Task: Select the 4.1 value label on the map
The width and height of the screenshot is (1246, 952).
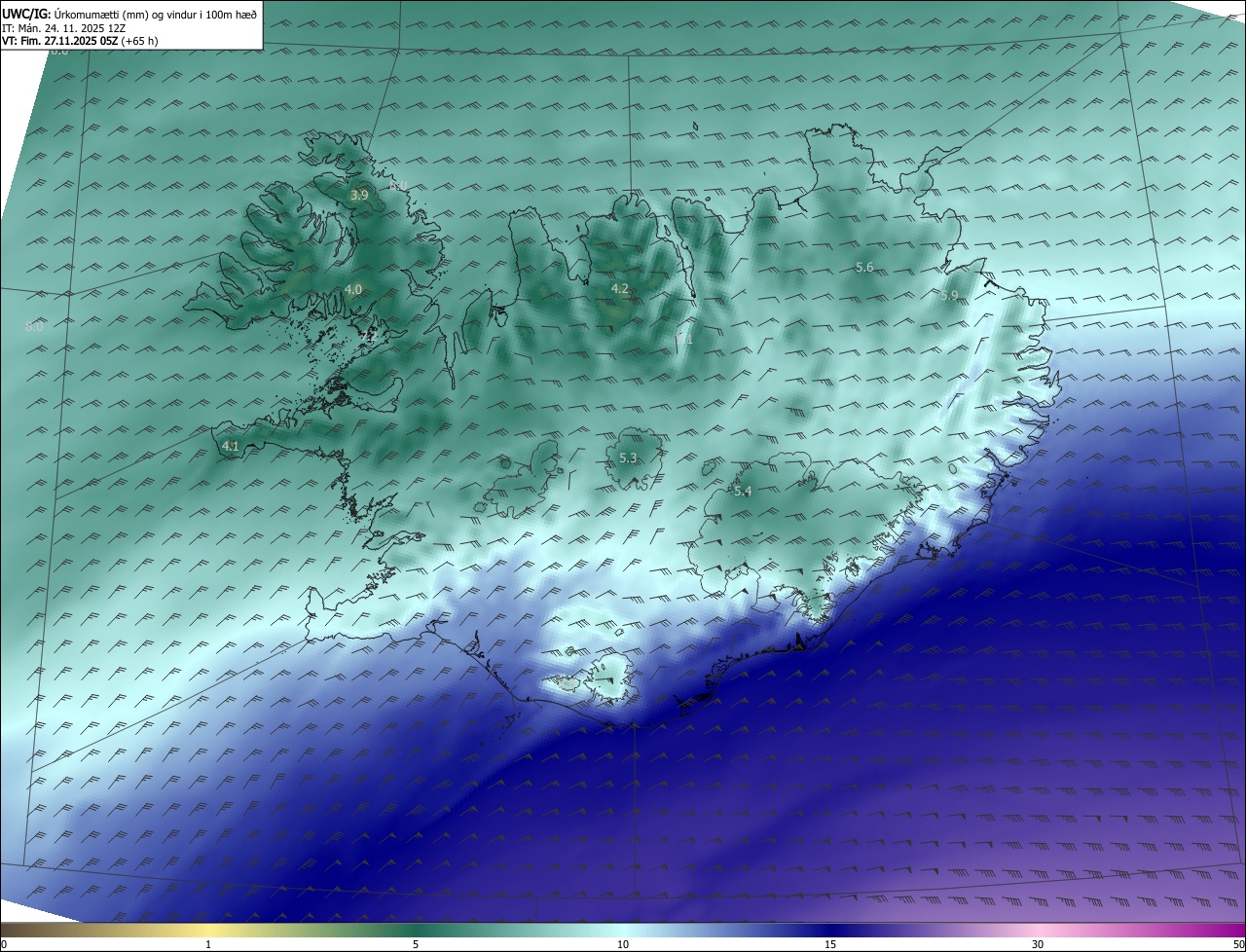Action: pyautogui.click(x=231, y=446)
